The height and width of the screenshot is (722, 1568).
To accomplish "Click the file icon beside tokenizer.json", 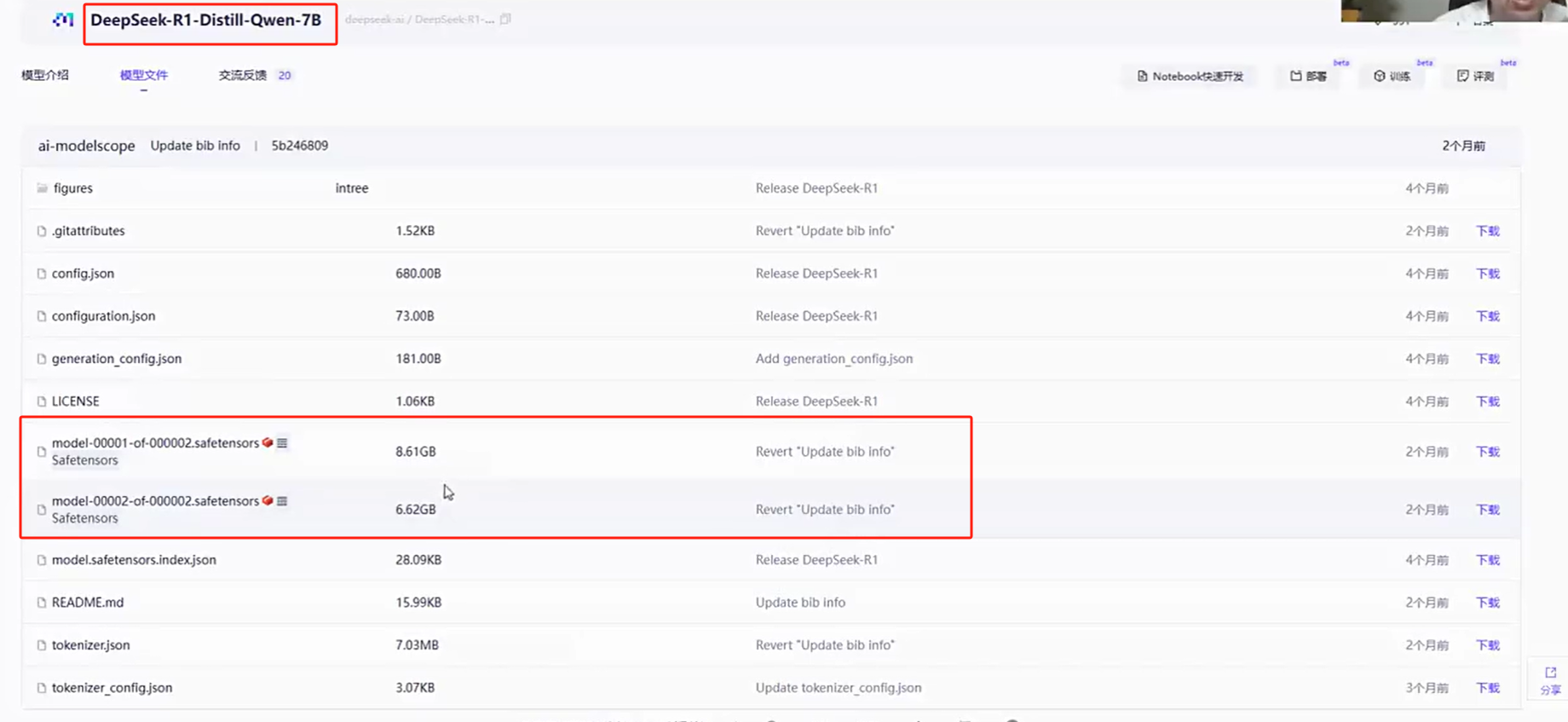I will click(41, 645).
